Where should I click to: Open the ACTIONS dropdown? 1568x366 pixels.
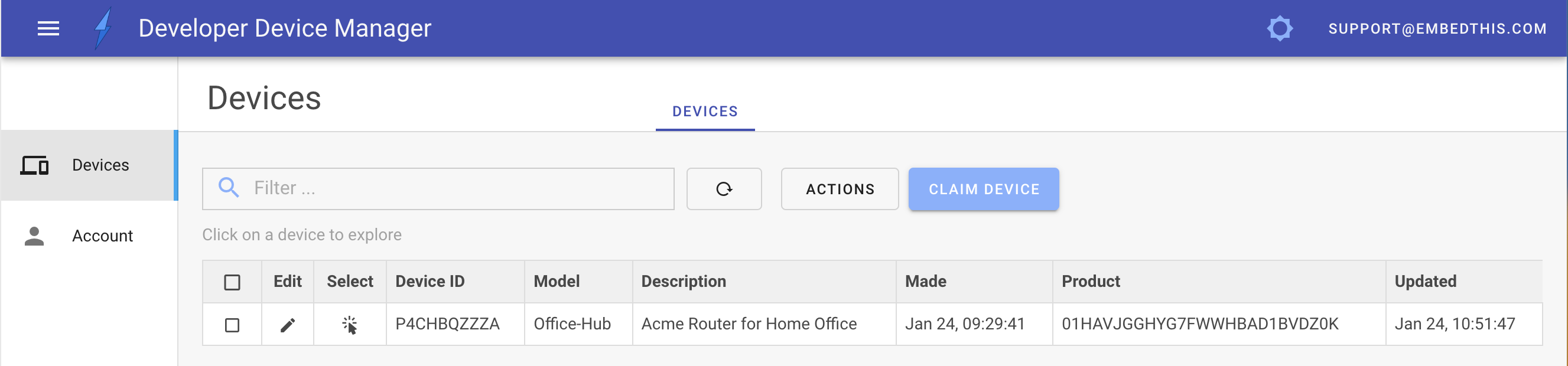tap(840, 188)
